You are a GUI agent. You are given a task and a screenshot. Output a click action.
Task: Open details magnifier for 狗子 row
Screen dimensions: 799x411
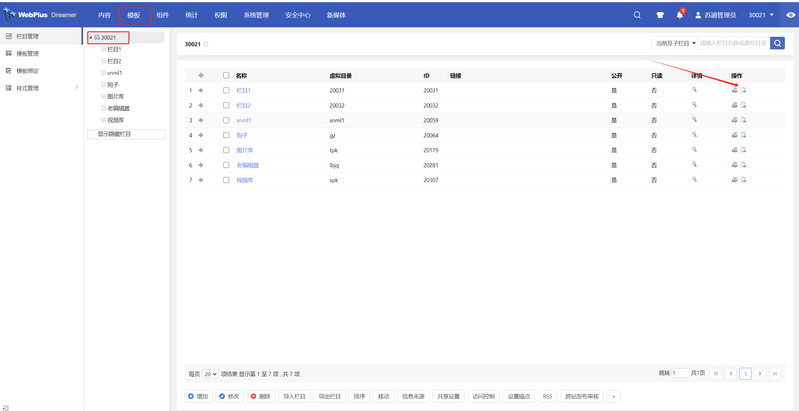coord(694,135)
